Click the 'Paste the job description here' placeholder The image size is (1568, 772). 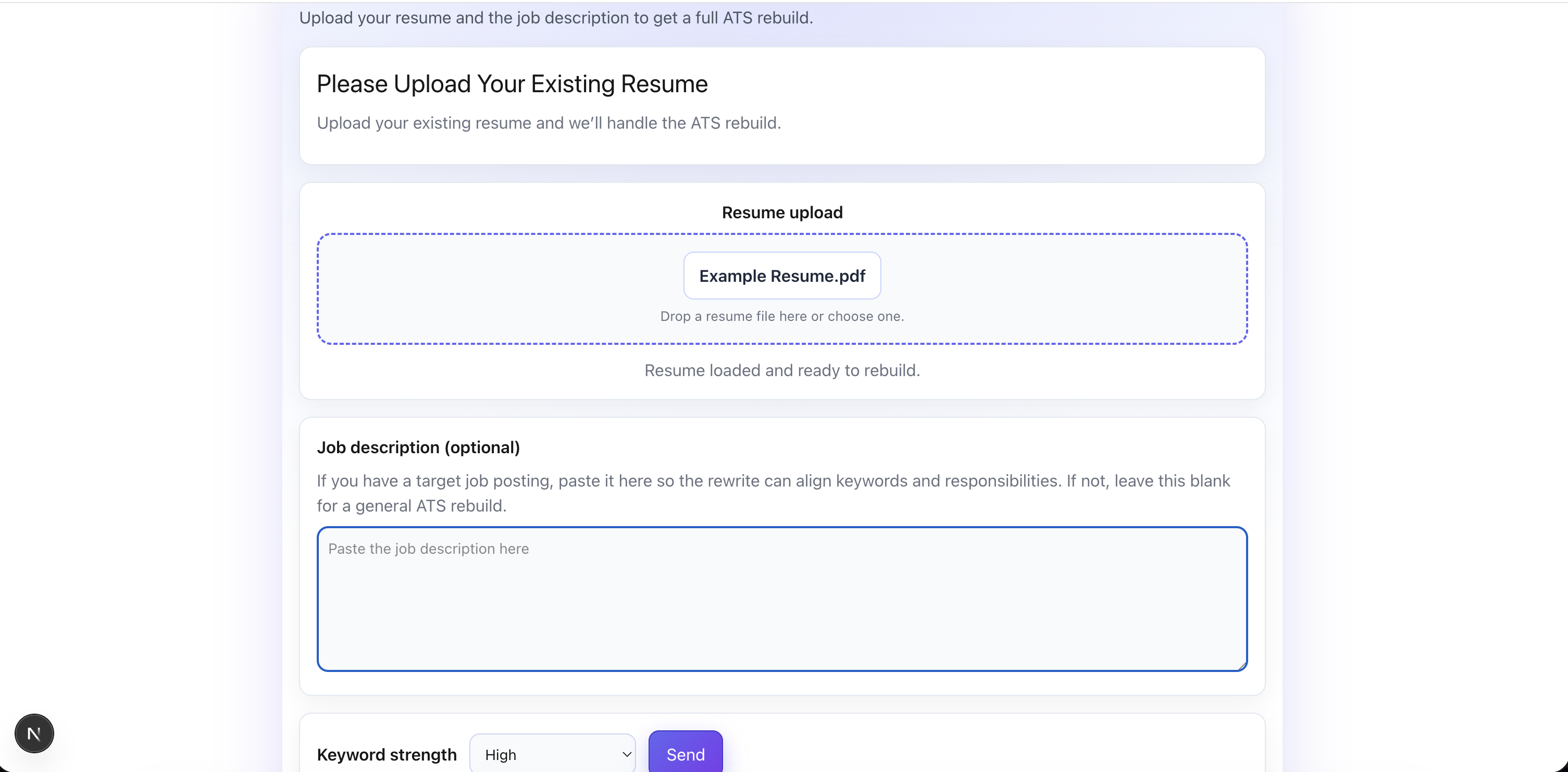coord(429,549)
